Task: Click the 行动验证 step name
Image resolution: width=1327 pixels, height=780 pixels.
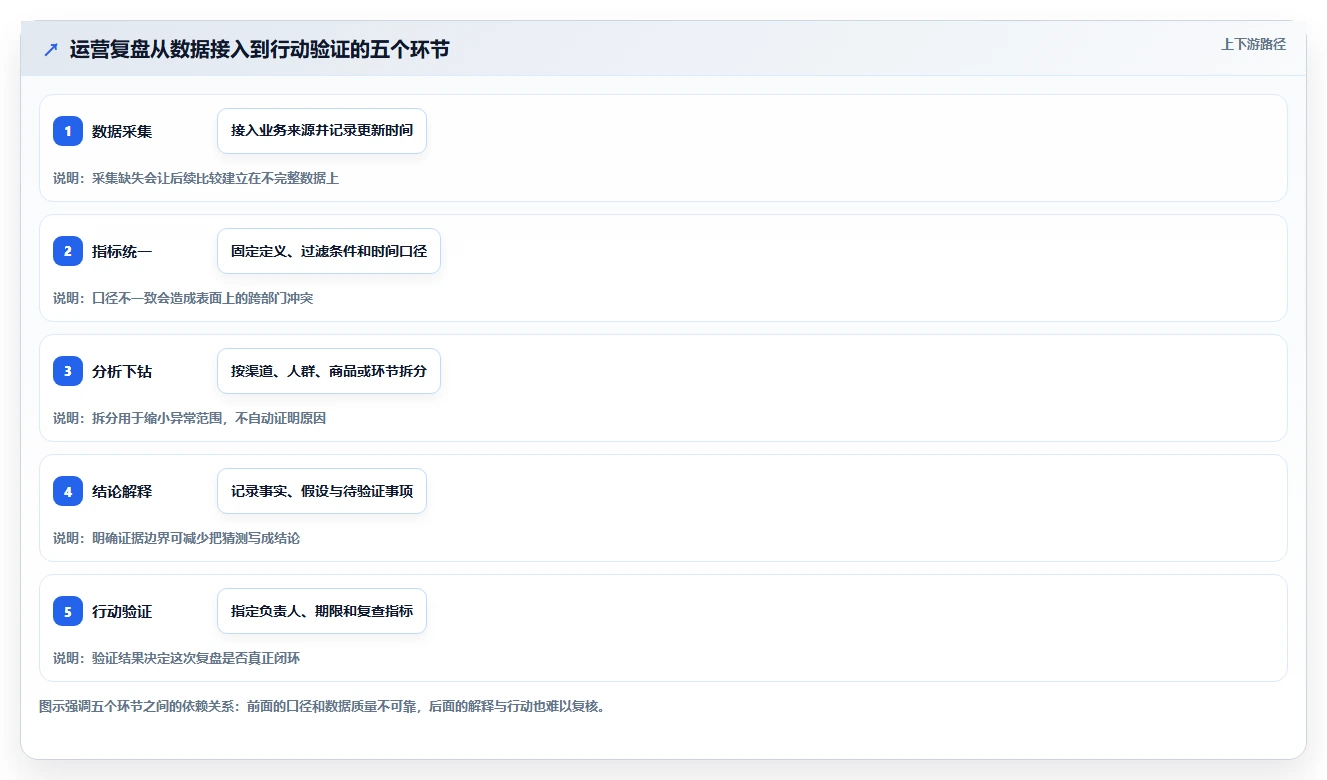Action: 122,611
